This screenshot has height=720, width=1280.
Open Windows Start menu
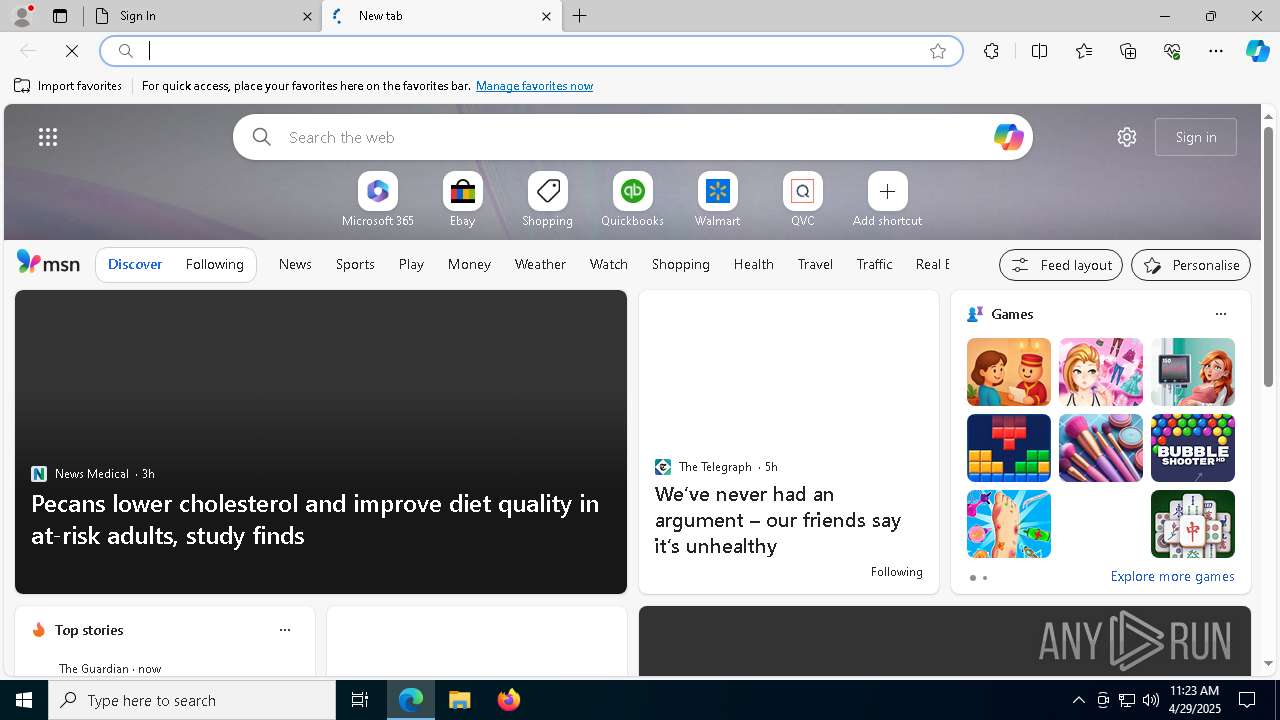point(24,700)
